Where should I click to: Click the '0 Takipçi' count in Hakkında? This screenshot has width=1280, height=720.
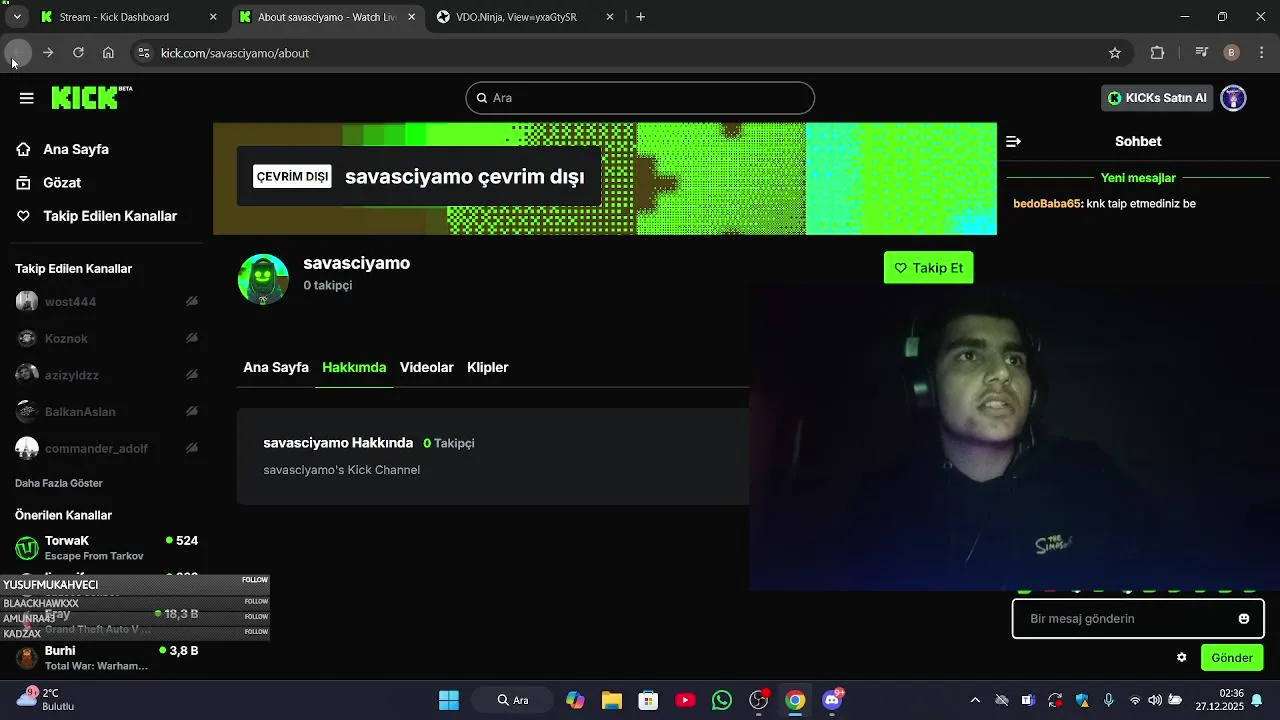pyautogui.click(x=449, y=443)
